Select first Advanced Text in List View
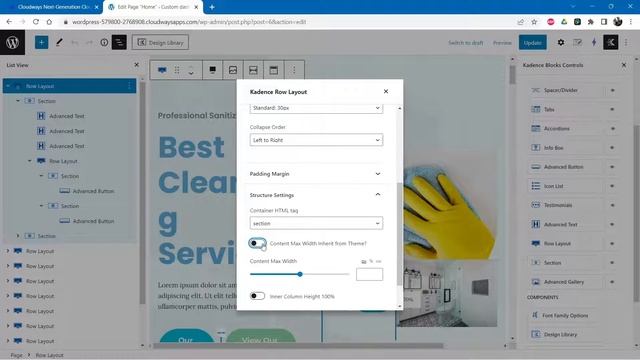This screenshot has width=640, height=360. click(67, 116)
